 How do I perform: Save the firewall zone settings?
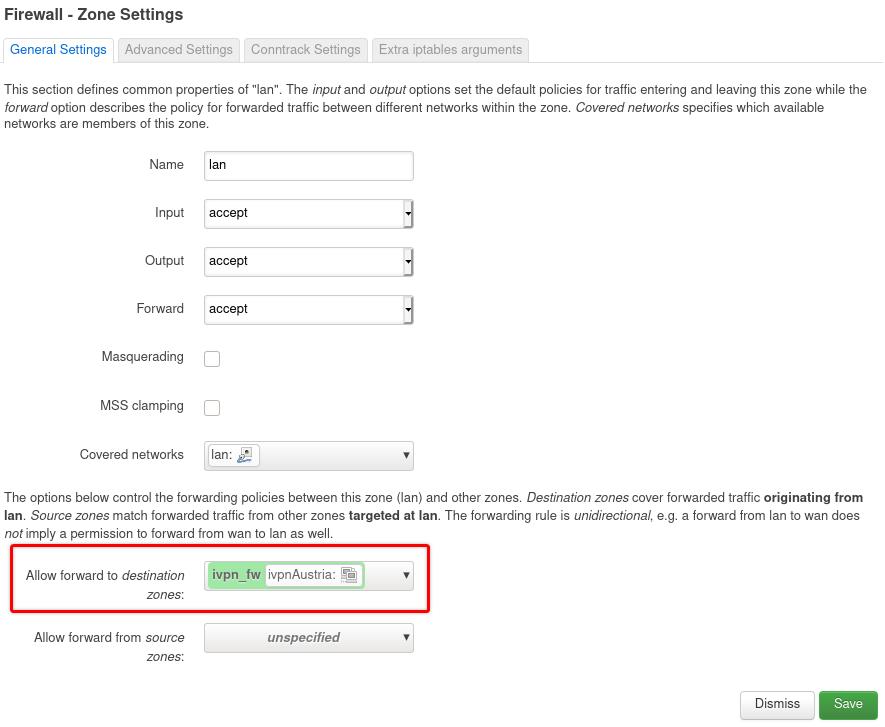click(x=848, y=704)
